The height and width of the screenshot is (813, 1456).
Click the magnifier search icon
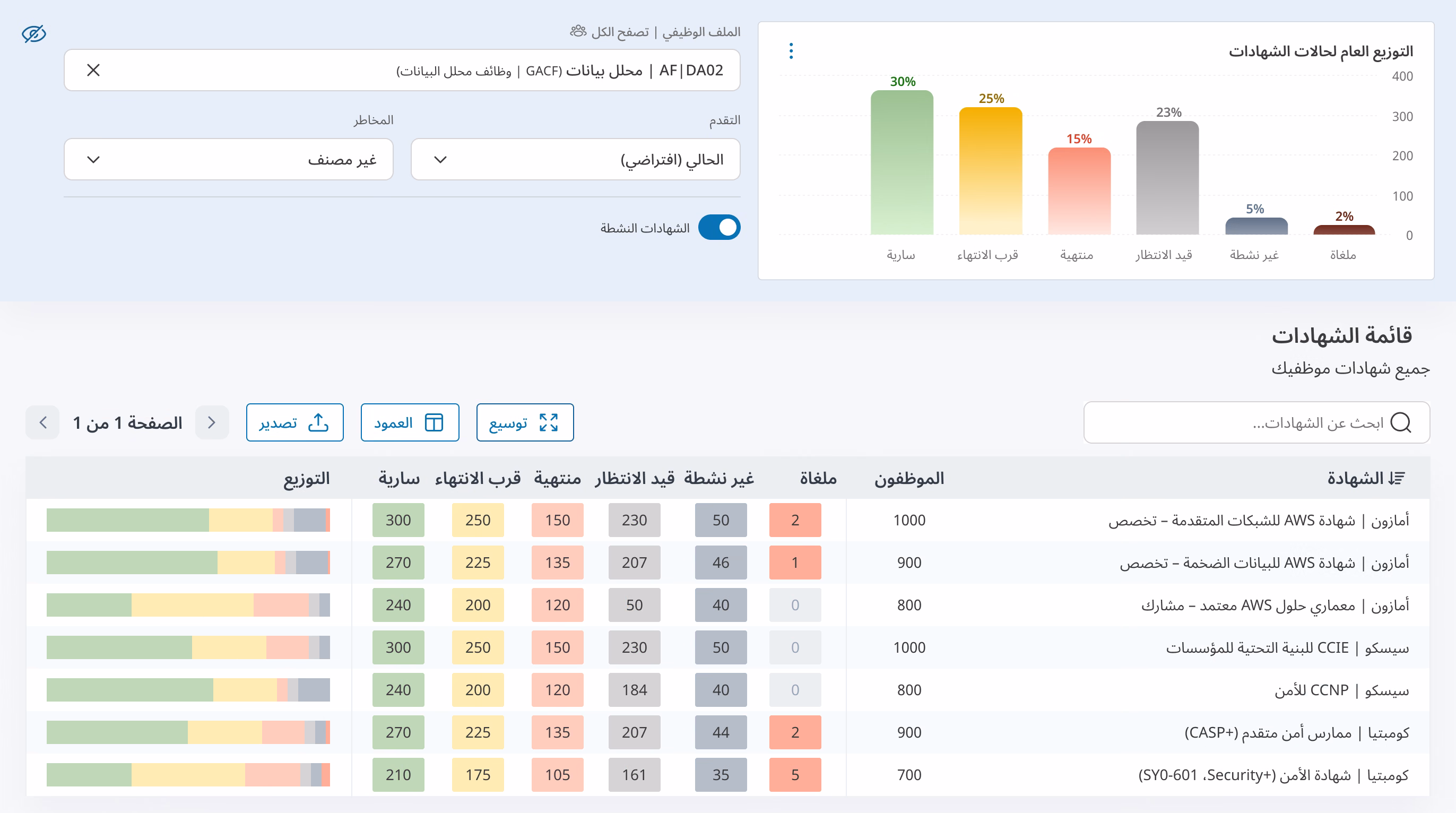1401,422
